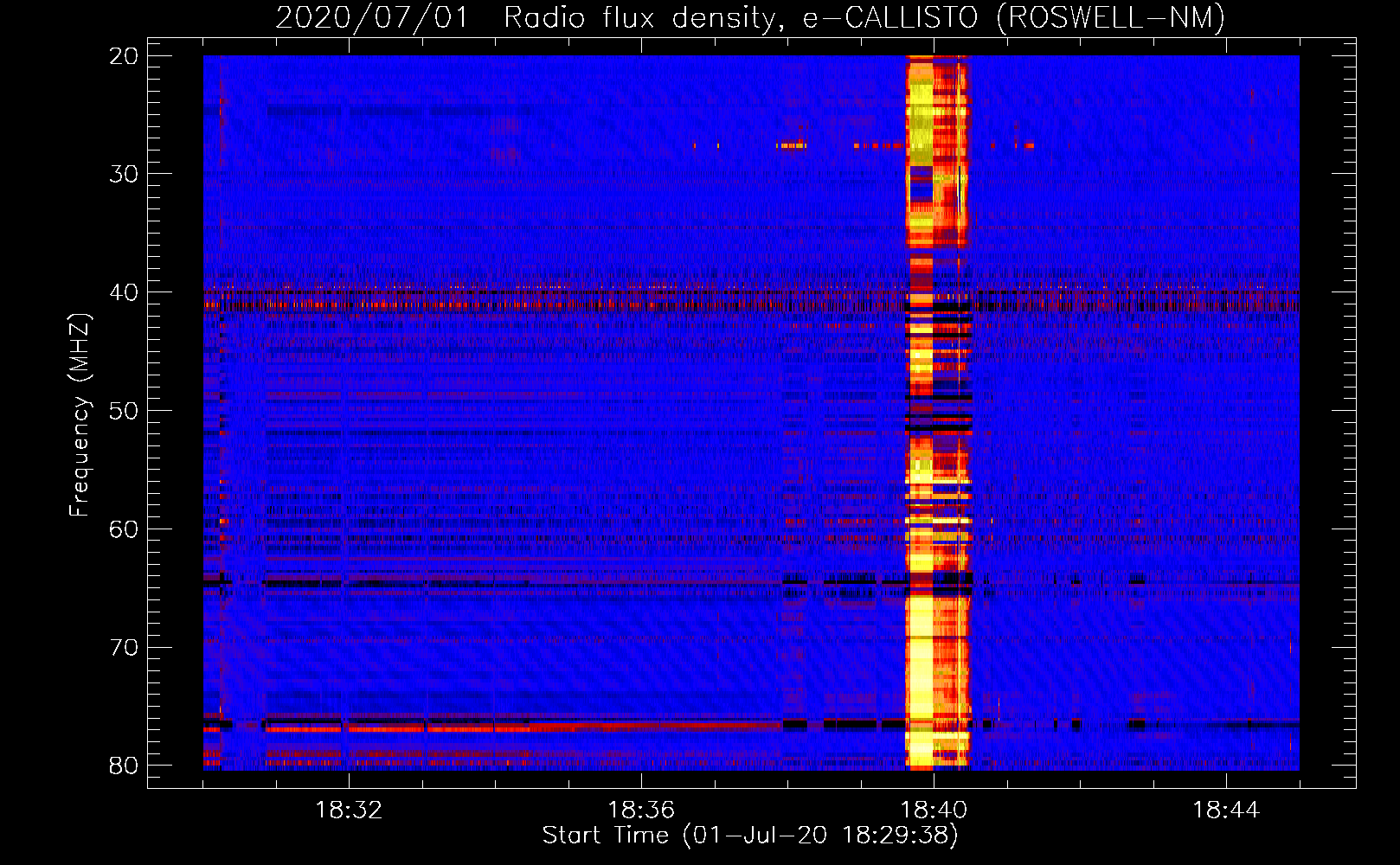Click the "70" frequency tick label

tap(125, 647)
